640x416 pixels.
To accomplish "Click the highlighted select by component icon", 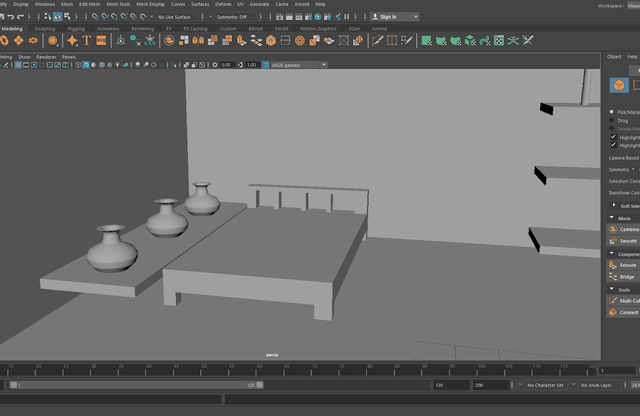I will pyautogui.click(x=58, y=17).
